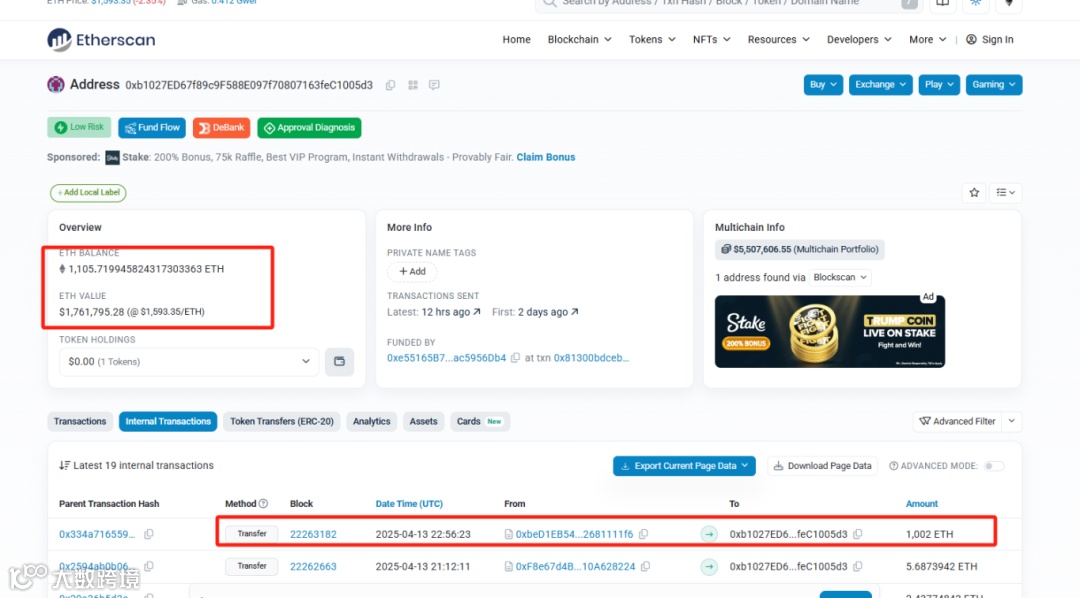Screen dimensions: 1080x598
Task: Open the Token Transfers (ERC-20) tab
Action: coord(282,422)
